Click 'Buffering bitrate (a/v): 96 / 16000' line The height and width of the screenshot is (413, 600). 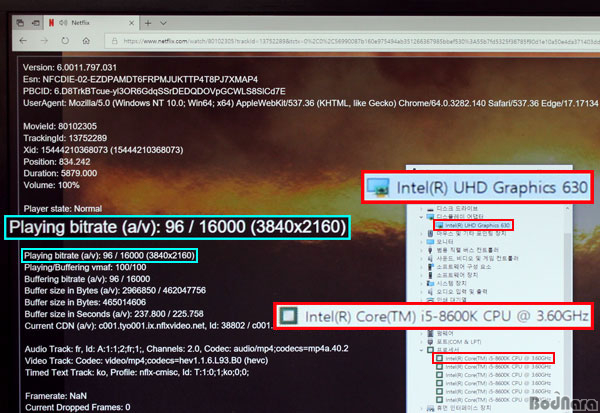(x=87, y=279)
